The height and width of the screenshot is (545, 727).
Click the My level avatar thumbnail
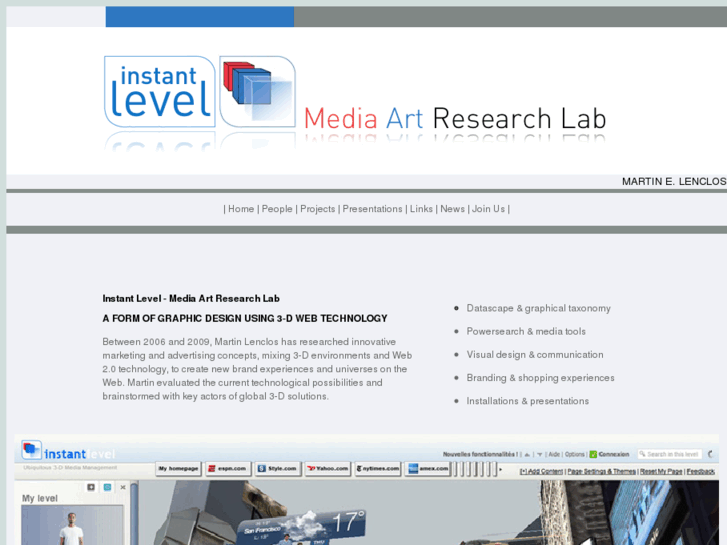tap(72, 525)
